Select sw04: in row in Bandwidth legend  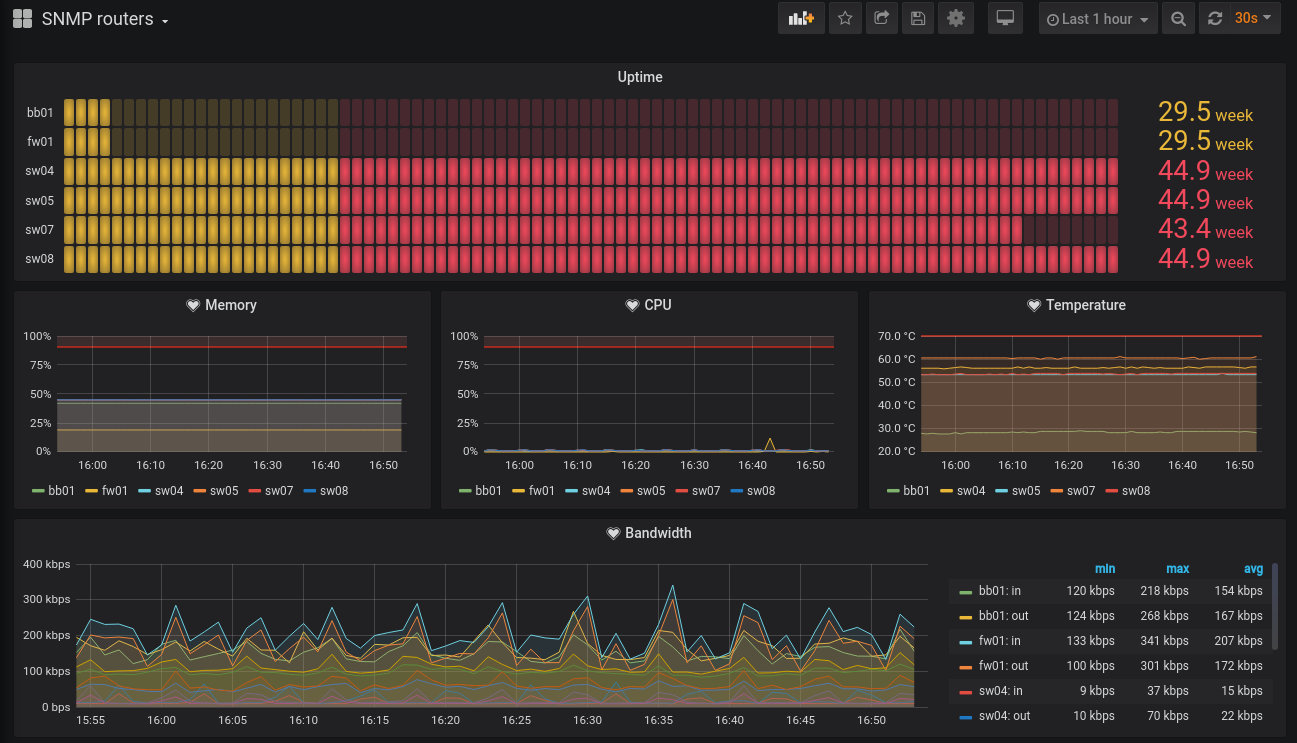(1110, 691)
